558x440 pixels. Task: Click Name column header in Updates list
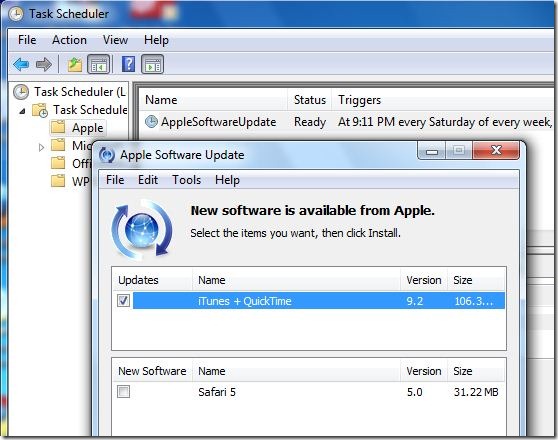(296, 280)
